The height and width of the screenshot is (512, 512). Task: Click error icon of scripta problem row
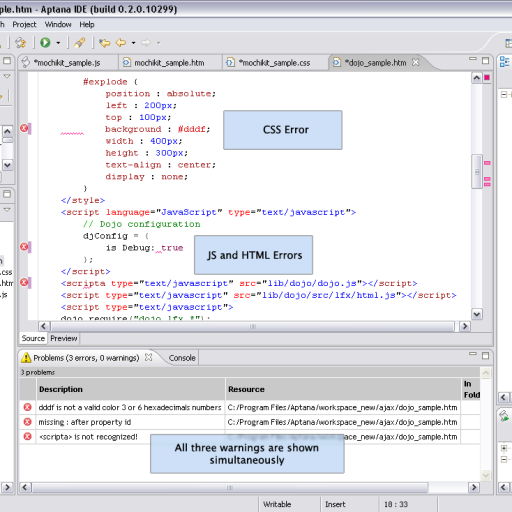pyautogui.click(x=27, y=436)
